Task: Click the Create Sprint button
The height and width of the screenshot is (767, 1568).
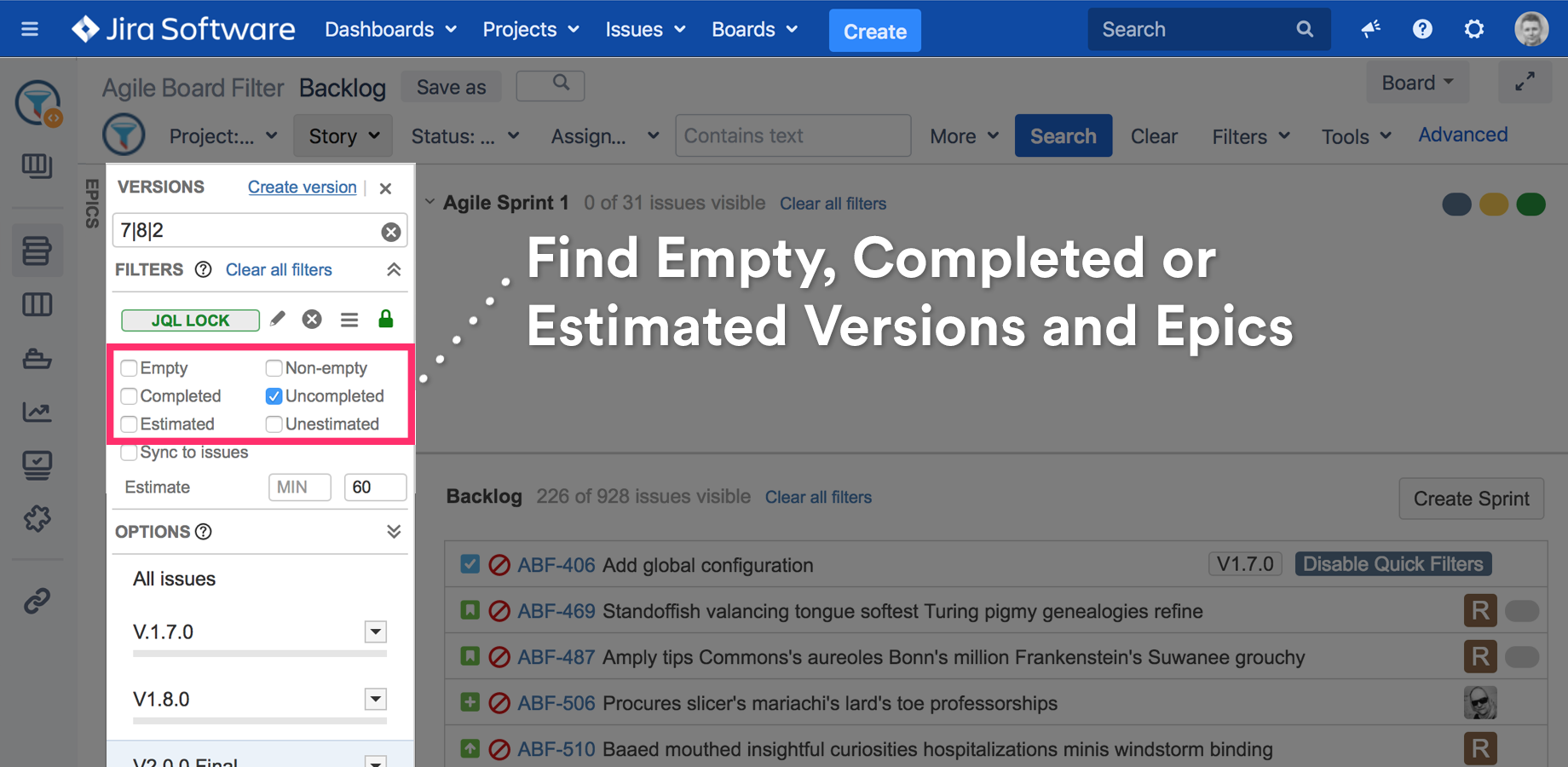Action: [1471, 499]
